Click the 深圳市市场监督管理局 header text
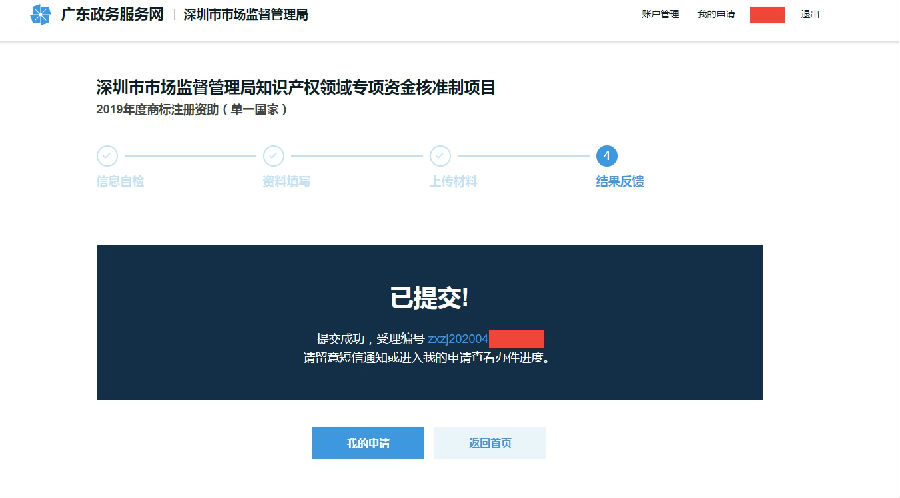 tap(246, 15)
